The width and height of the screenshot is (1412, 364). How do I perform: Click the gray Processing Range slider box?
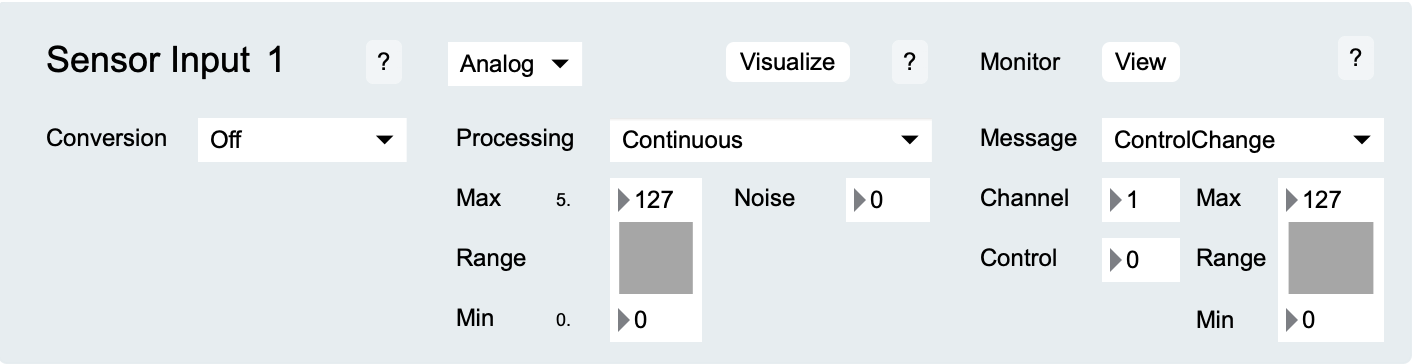pos(656,258)
